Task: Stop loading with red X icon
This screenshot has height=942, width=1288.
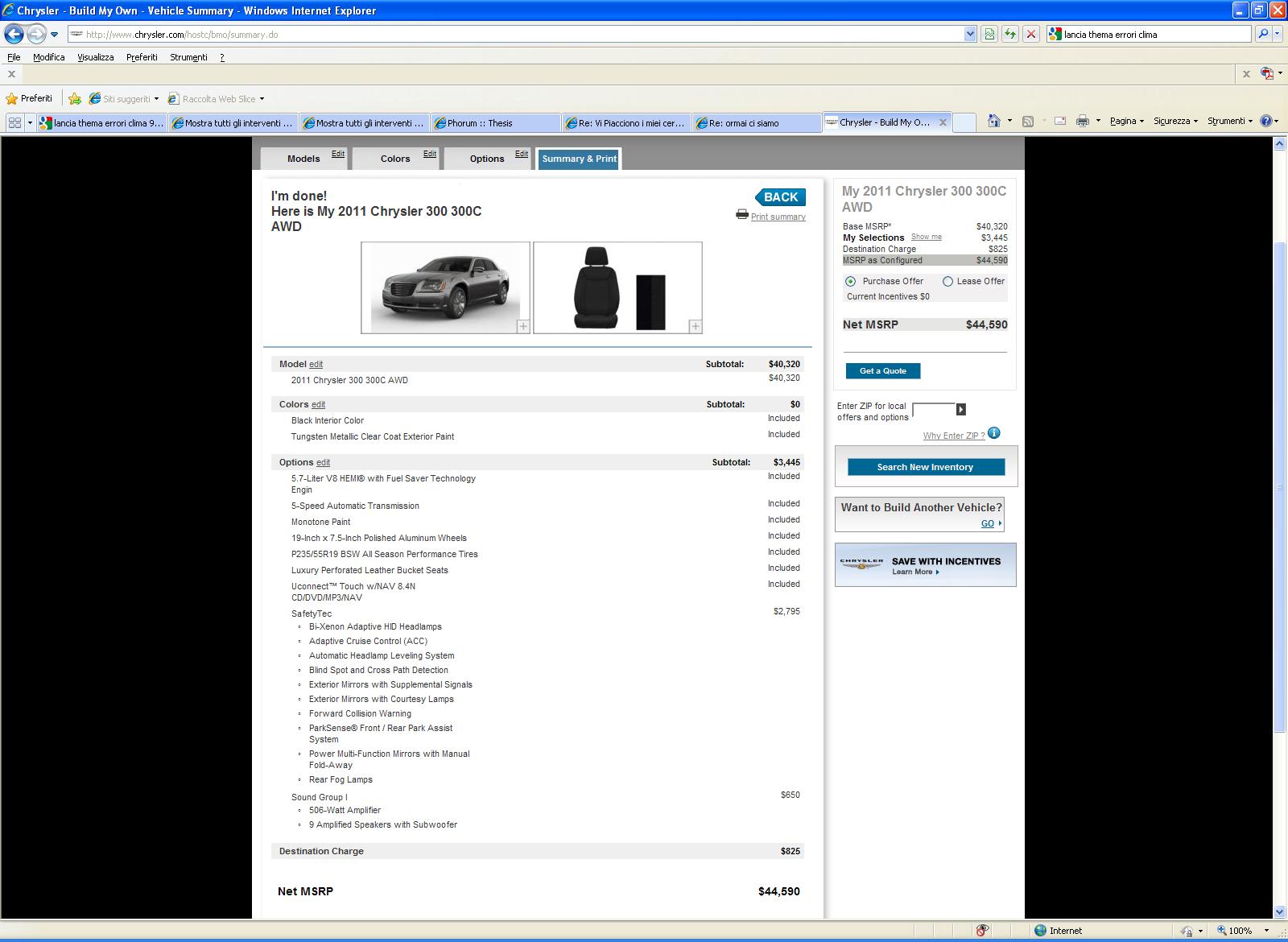Action: coord(1030,34)
